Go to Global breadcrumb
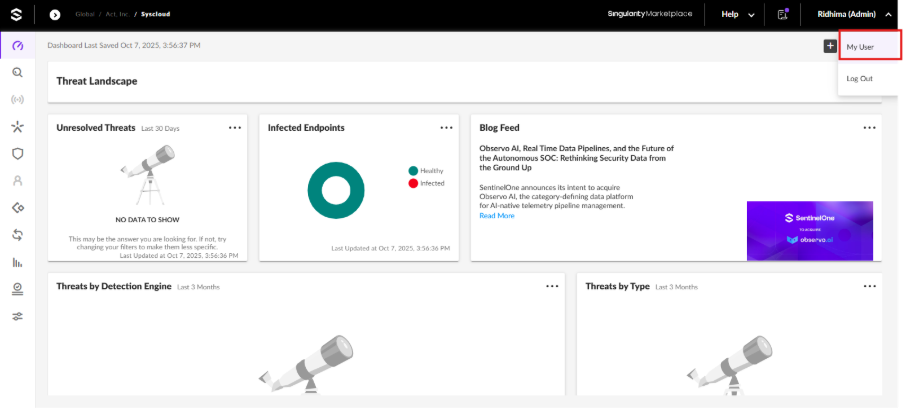The image size is (903, 408). point(85,14)
